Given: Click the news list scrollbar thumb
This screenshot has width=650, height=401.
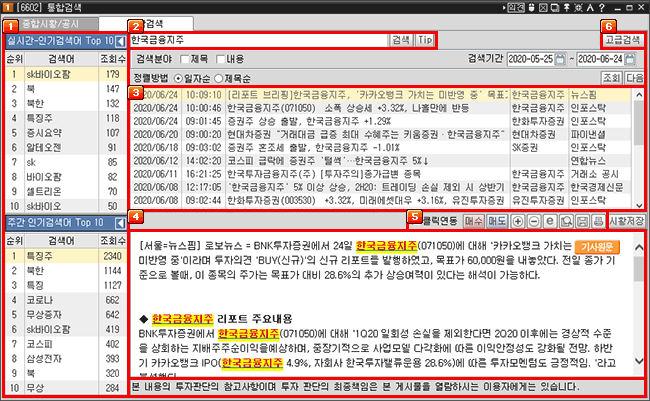Looking at the screenshot, I should (x=639, y=123).
